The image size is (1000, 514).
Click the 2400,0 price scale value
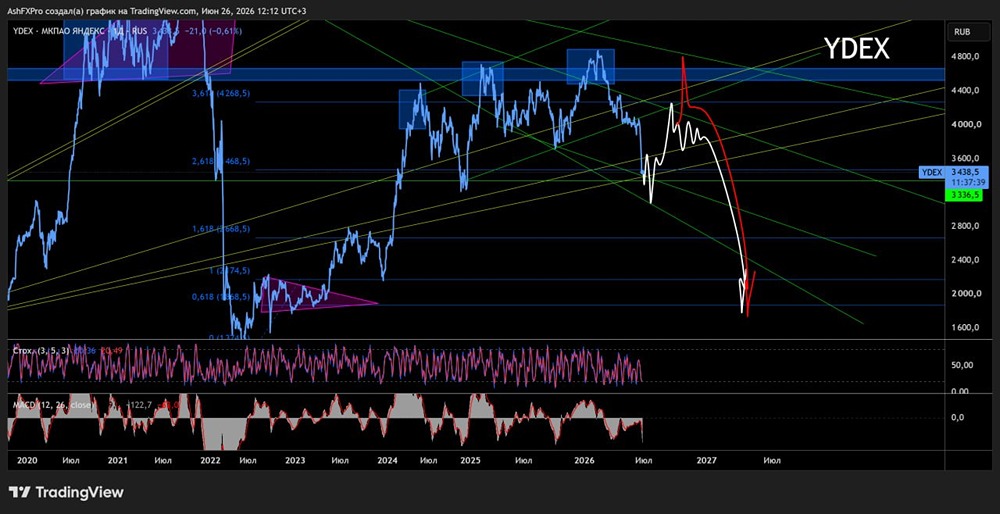pyautogui.click(x=964, y=260)
